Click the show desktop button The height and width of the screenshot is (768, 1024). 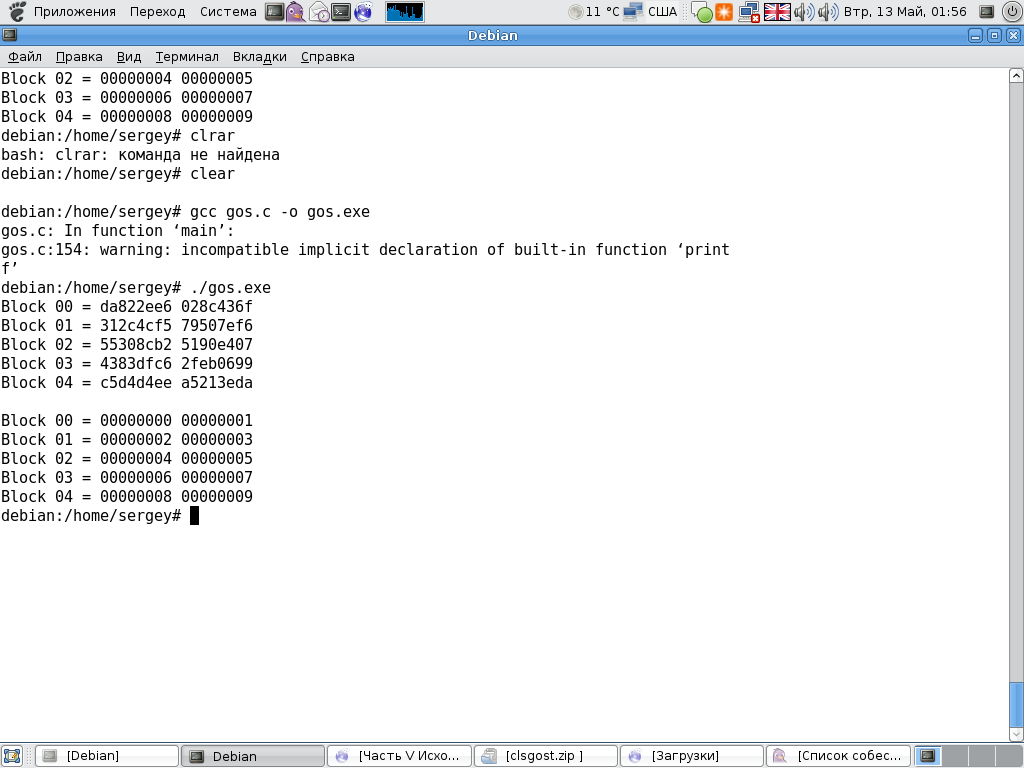point(12,756)
